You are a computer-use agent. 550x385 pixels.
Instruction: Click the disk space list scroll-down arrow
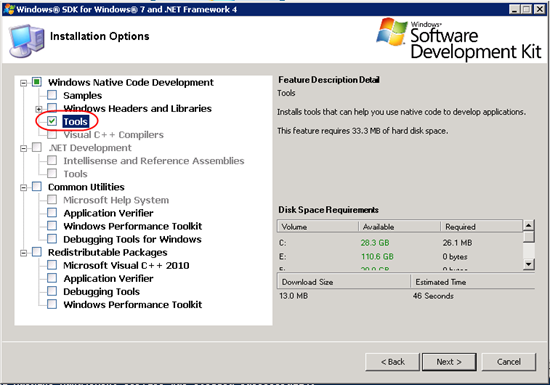click(x=529, y=264)
